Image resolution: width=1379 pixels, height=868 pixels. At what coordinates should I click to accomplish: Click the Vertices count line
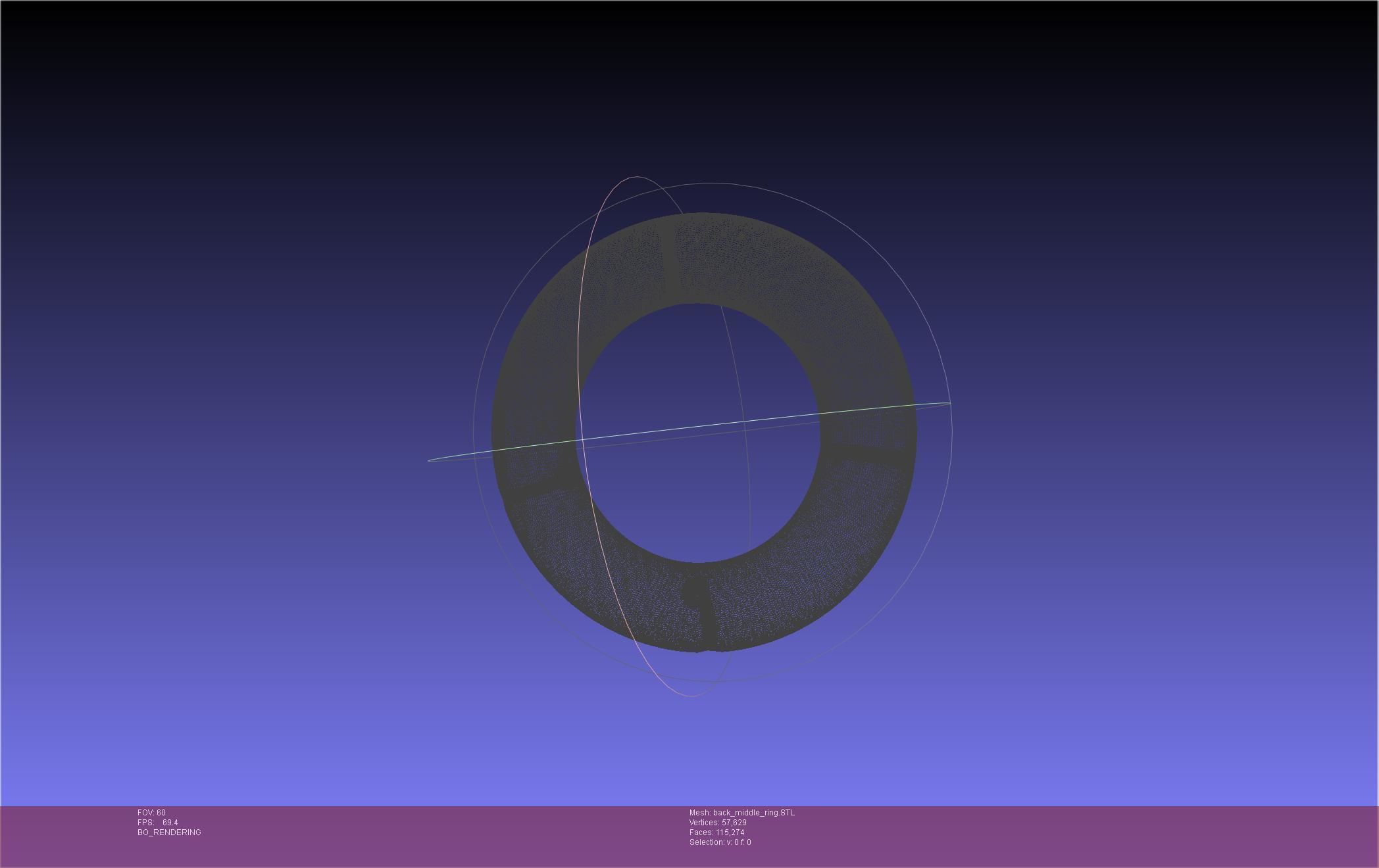point(718,823)
